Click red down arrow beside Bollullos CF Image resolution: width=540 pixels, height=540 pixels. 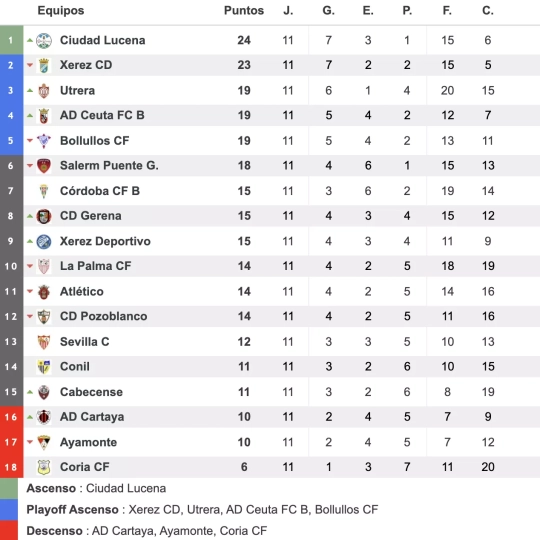(x=30, y=141)
